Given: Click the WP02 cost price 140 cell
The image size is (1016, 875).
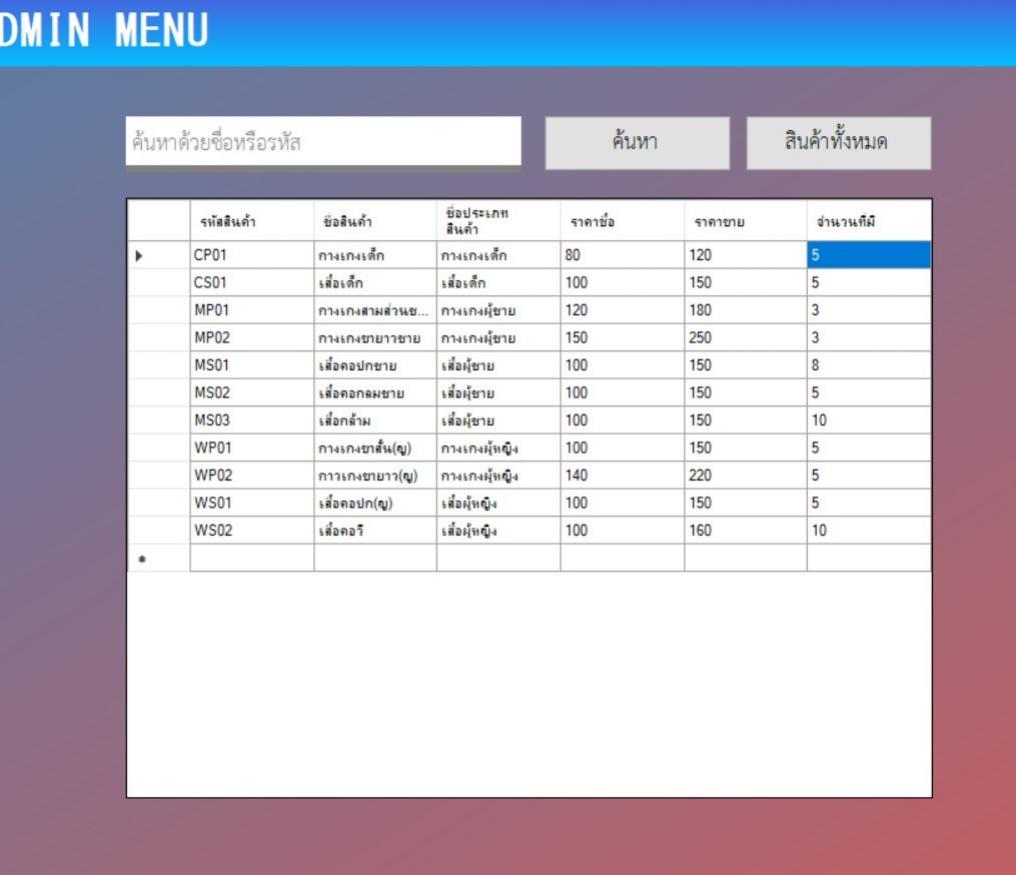Looking at the screenshot, I should click(622, 475).
